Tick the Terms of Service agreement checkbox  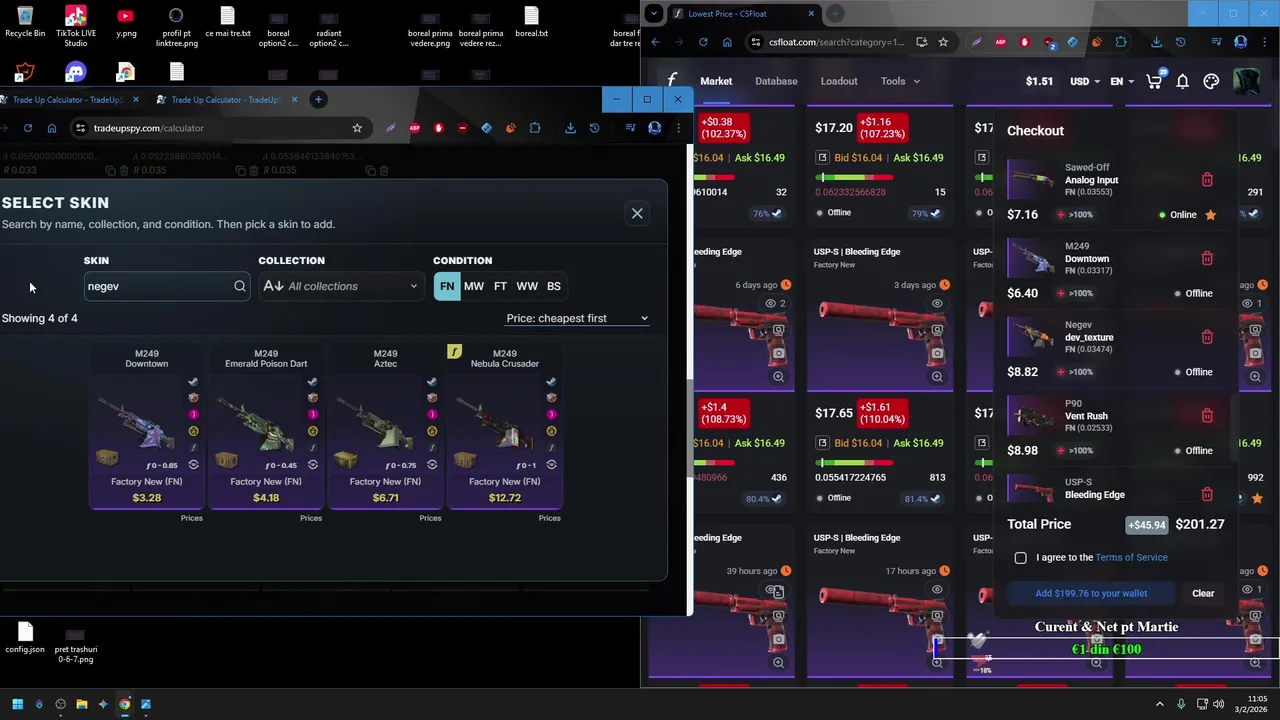pos(1021,558)
